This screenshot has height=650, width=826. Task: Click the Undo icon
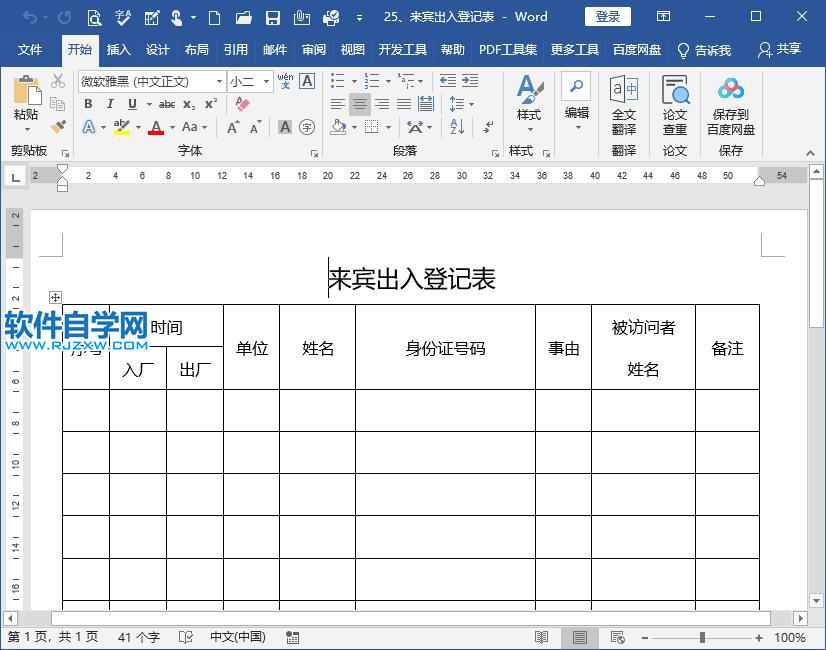tap(29, 17)
